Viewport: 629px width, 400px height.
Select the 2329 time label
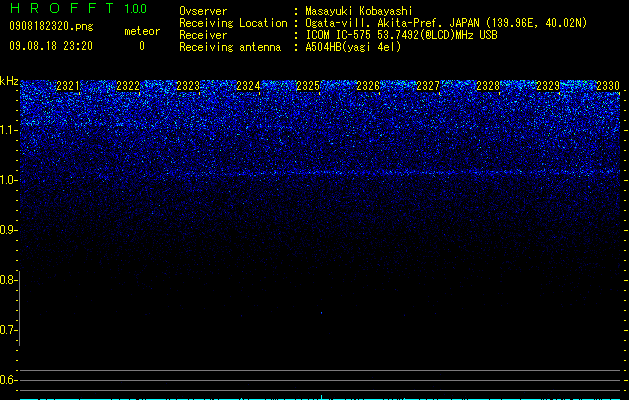[548, 86]
